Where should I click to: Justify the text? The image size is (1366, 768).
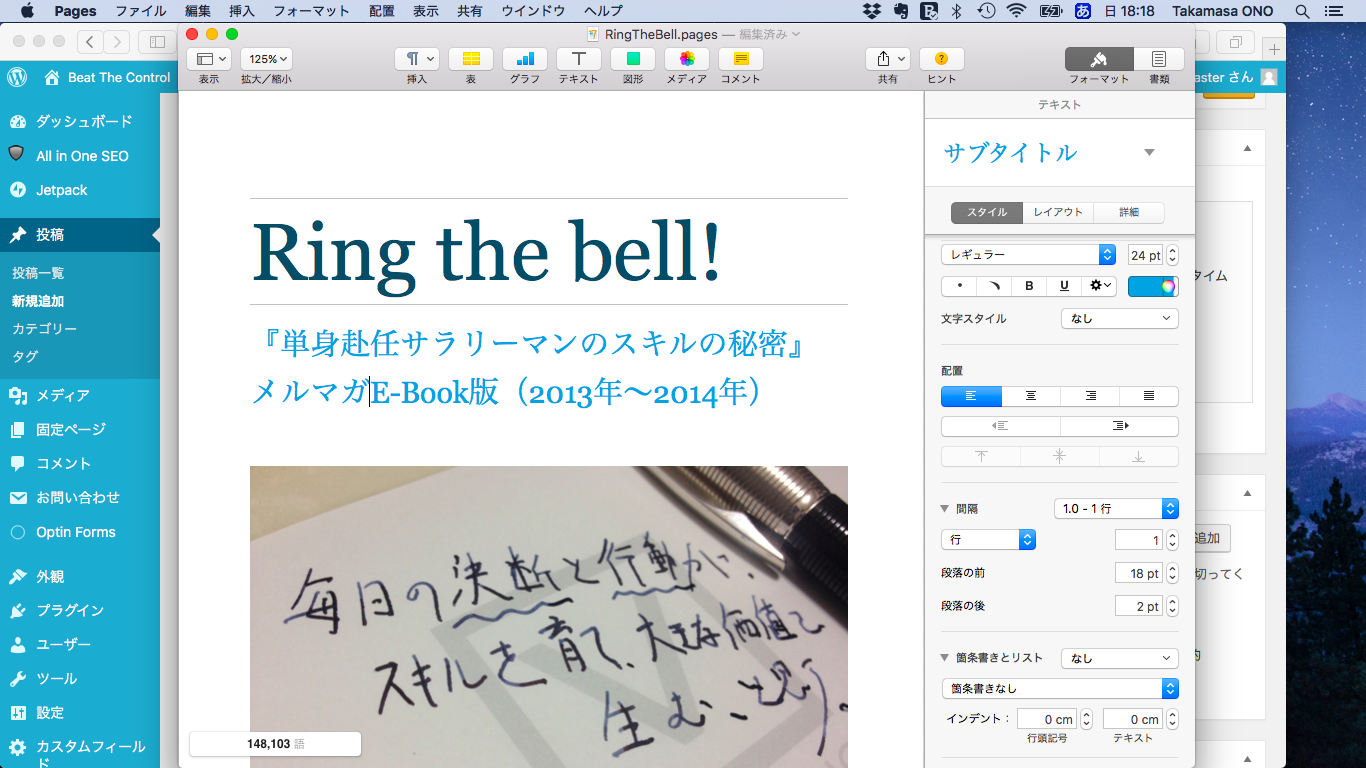pyautogui.click(x=1149, y=396)
